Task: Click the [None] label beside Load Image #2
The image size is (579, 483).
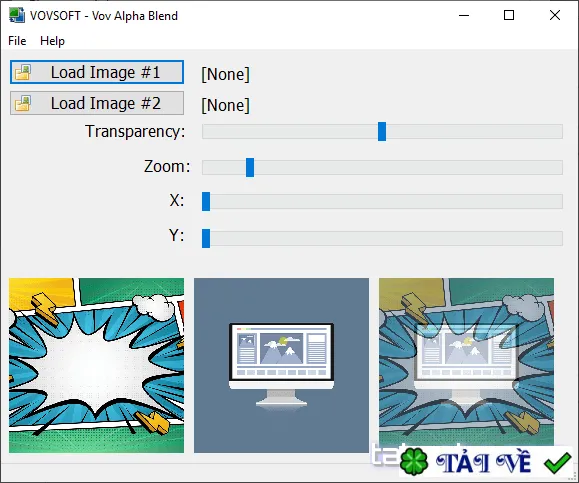Action: pos(225,105)
